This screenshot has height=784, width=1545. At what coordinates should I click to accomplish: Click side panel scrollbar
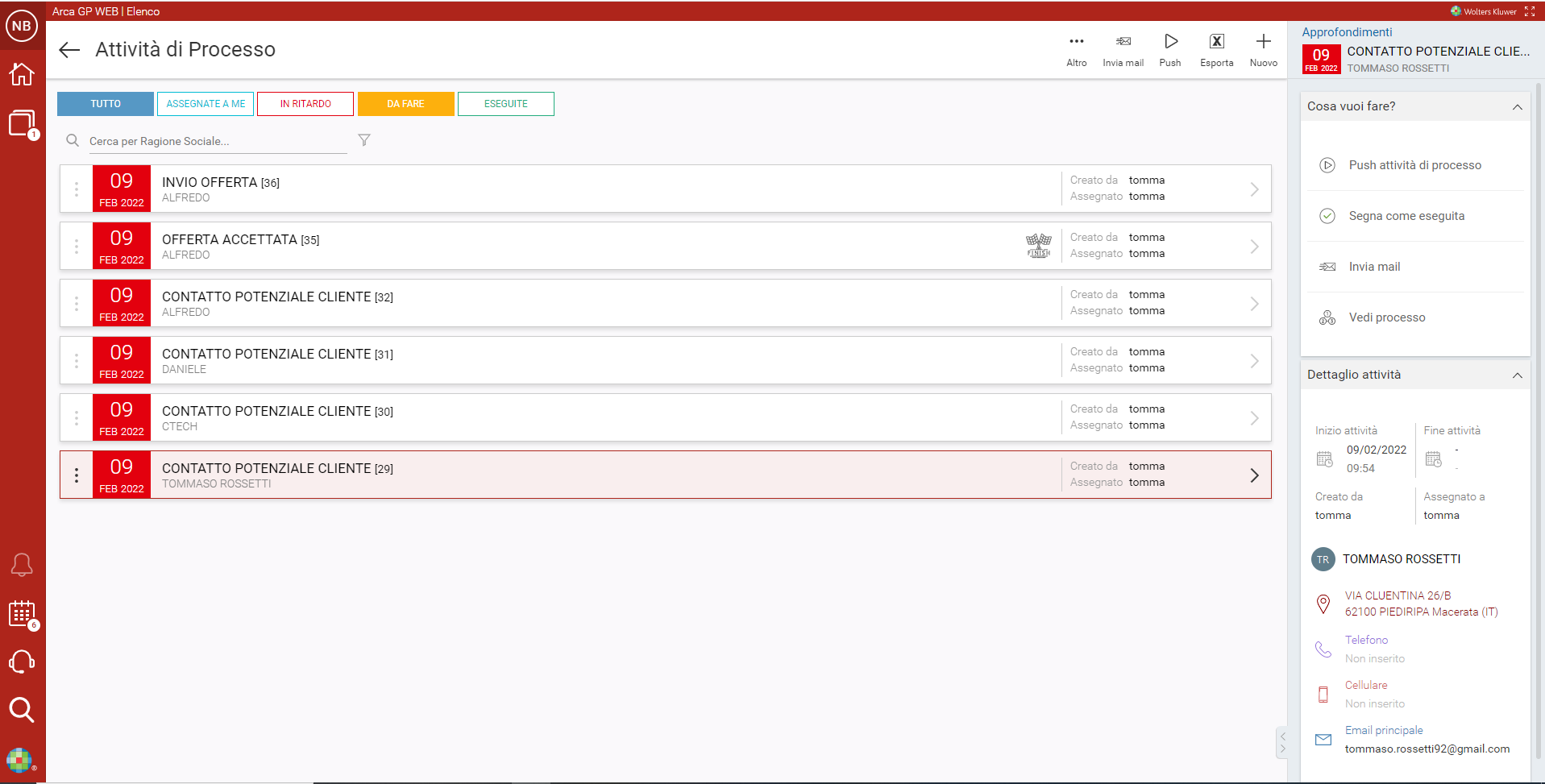point(1539,419)
